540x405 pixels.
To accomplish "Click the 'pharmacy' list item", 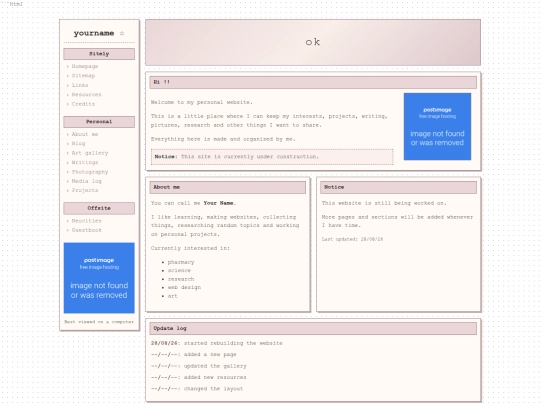I will 181,262.
